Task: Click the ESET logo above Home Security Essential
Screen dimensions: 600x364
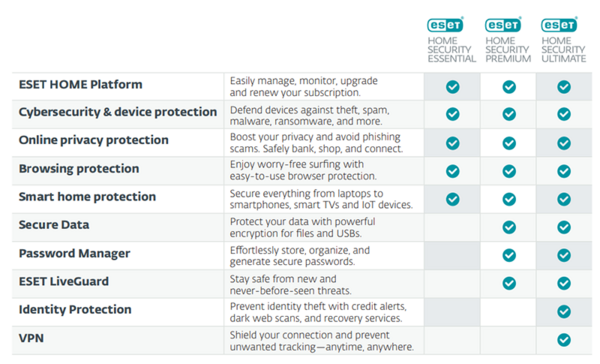Action: [445, 25]
